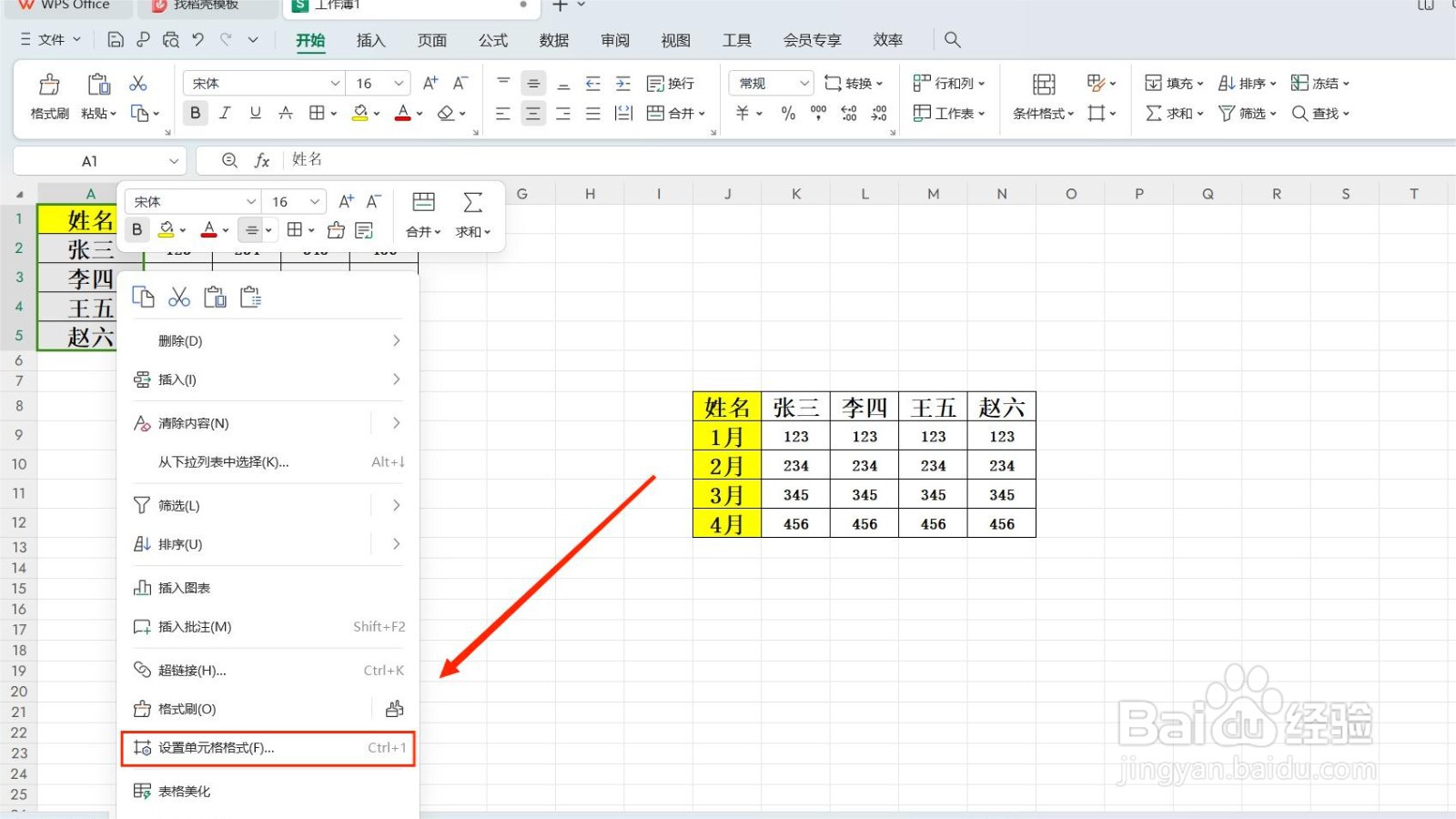Apply Wrap Text 换行 from the ribbon
Viewport: 1456px width, 819px height.
pos(670,83)
